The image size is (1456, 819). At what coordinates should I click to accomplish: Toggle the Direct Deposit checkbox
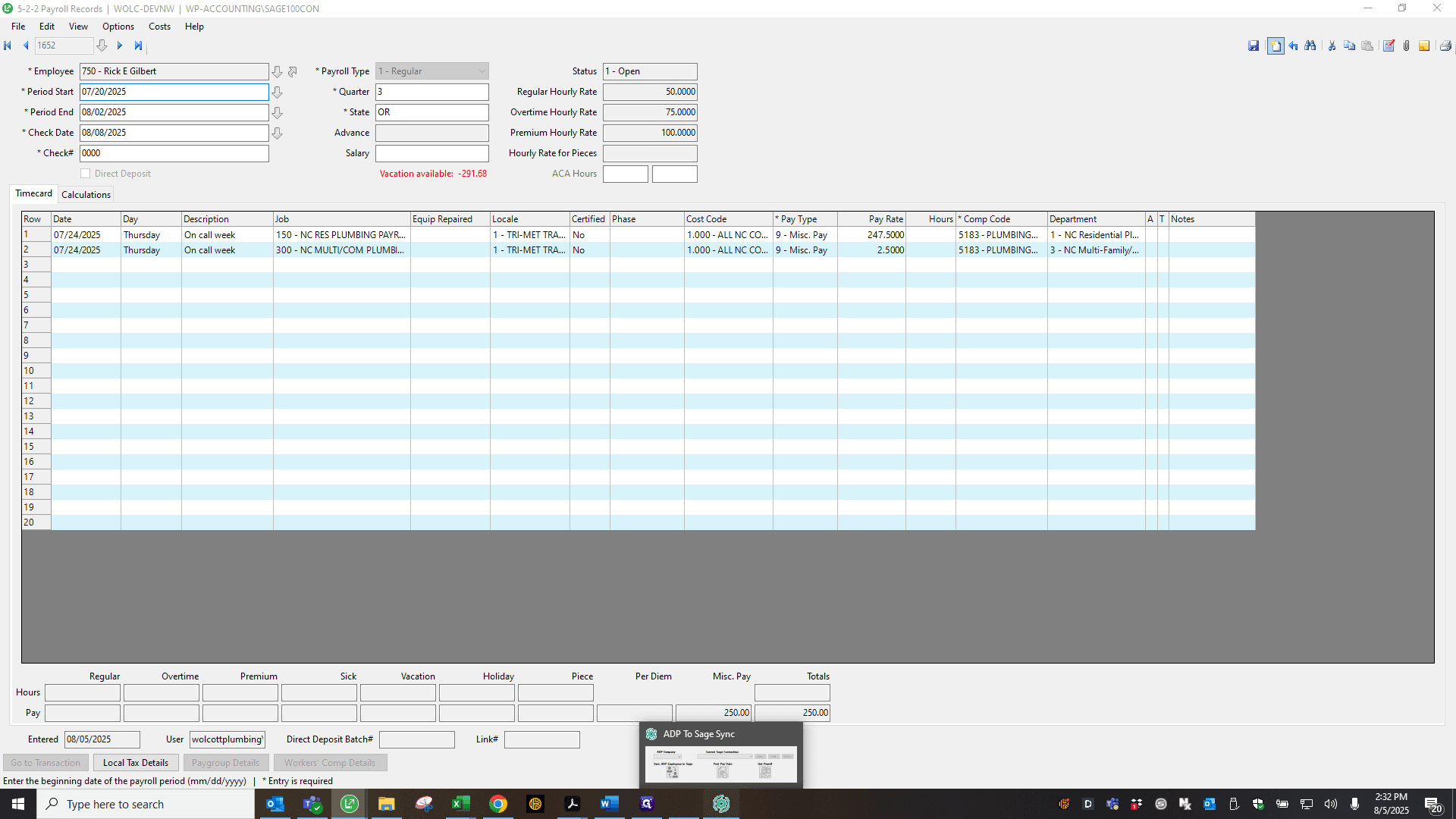click(x=86, y=174)
